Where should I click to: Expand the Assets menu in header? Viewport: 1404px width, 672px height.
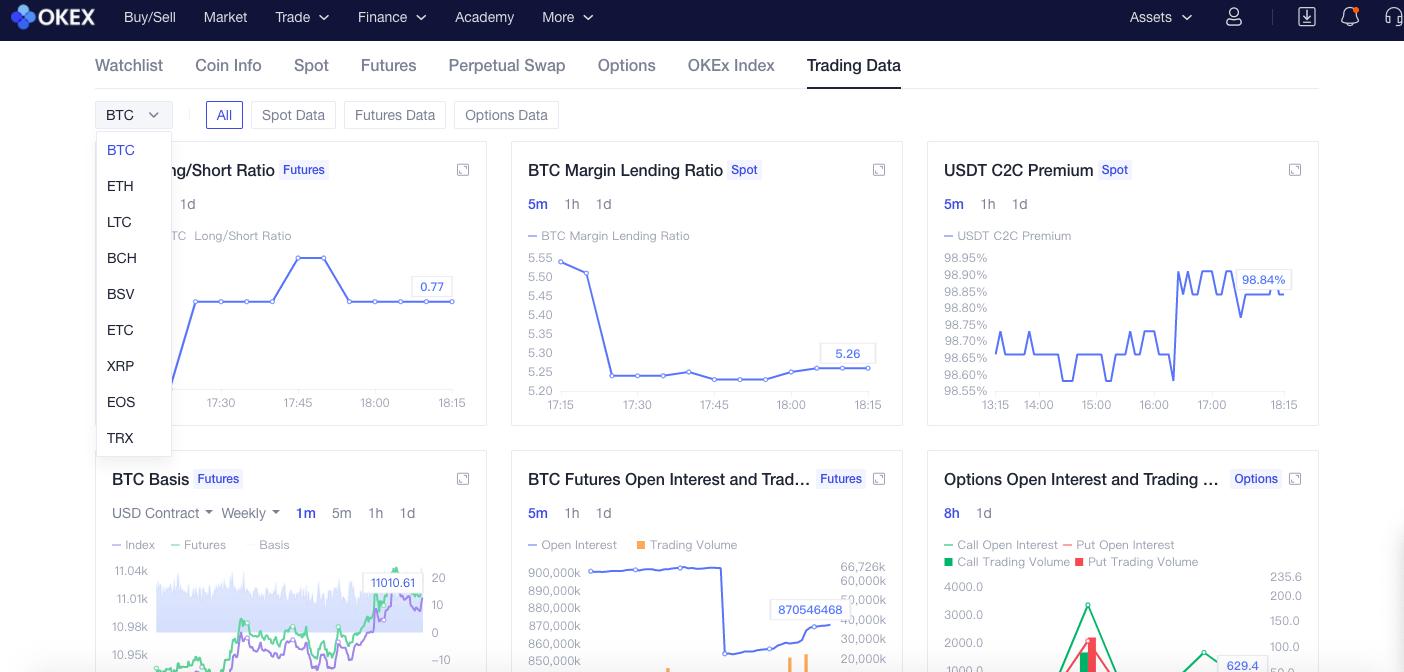click(x=1160, y=17)
